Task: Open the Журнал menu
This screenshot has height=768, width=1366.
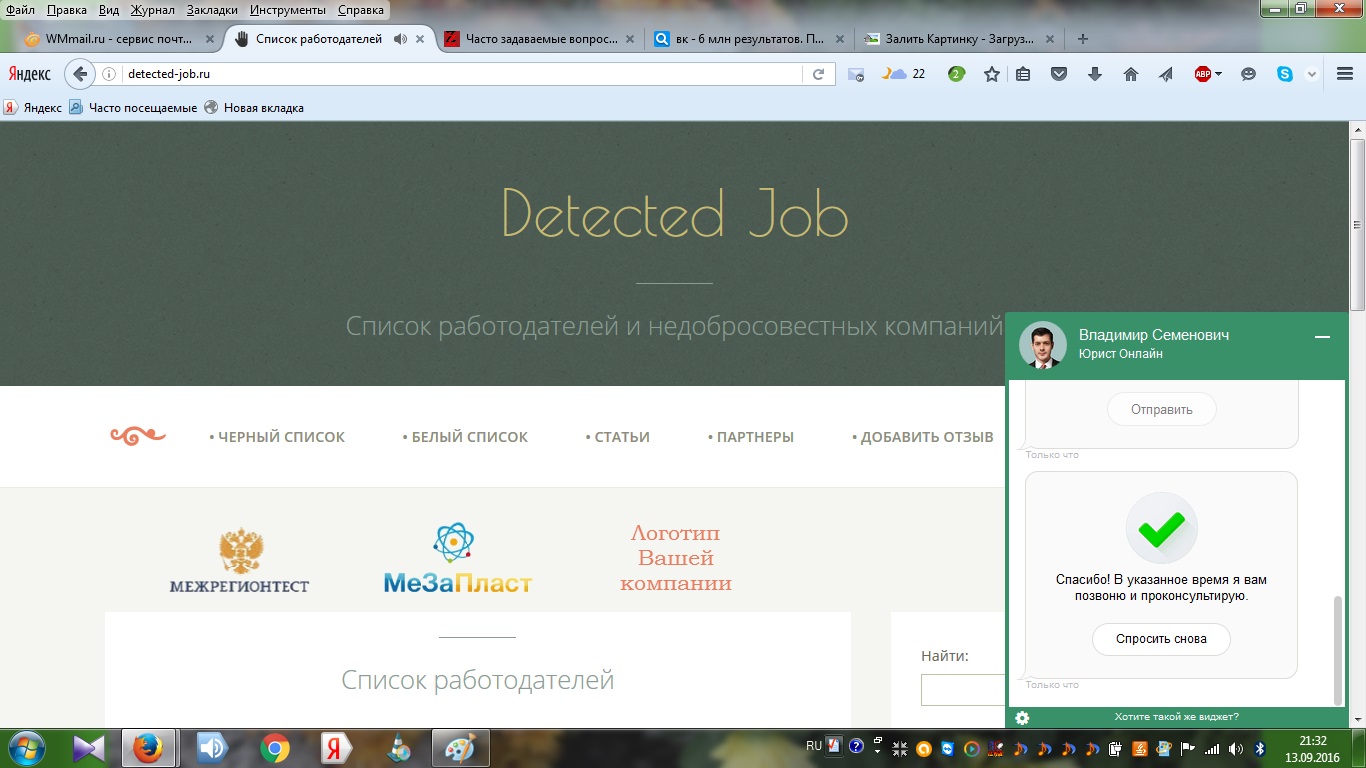Action: click(152, 10)
